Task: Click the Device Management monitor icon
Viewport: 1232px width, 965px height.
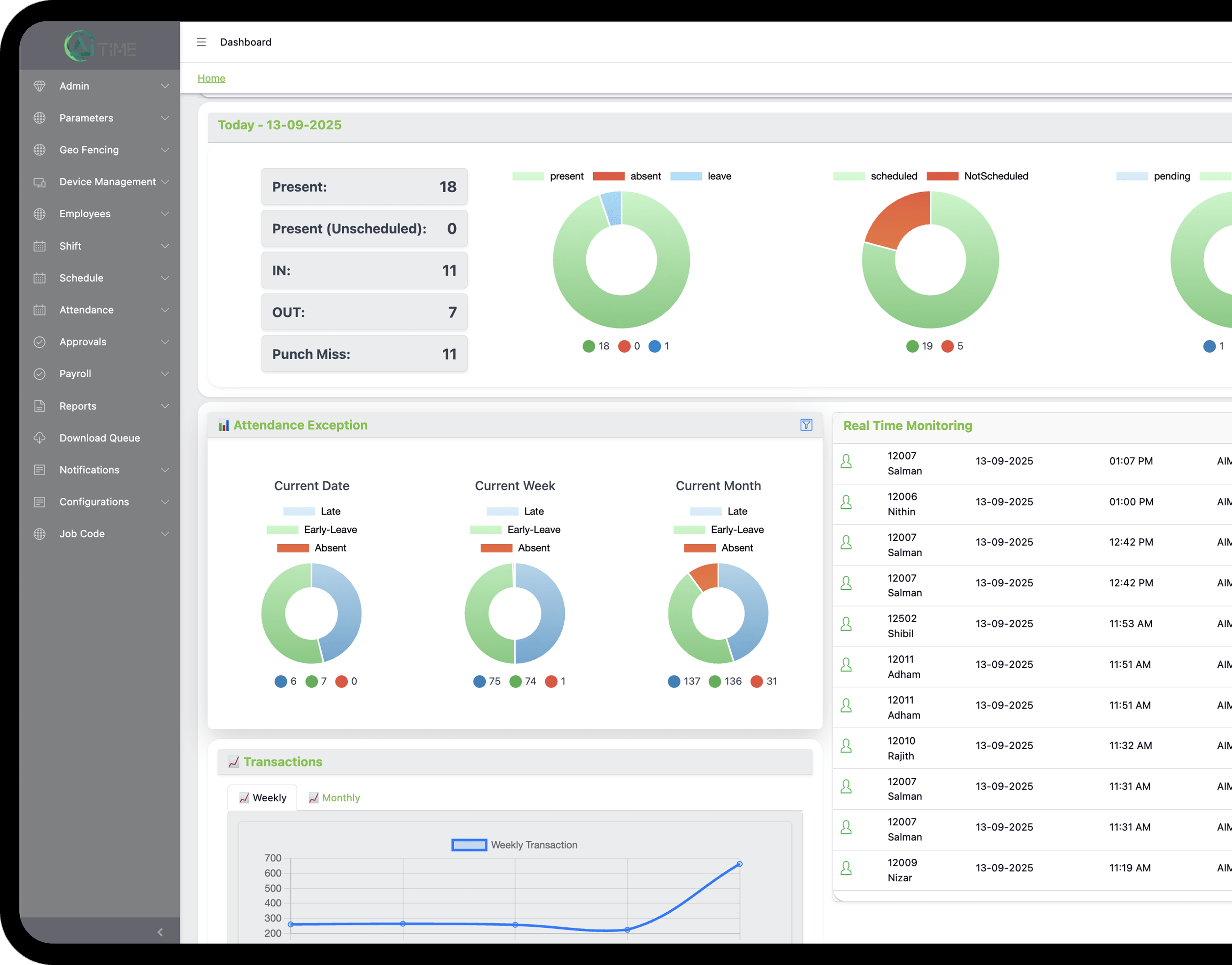Action: tap(40, 182)
